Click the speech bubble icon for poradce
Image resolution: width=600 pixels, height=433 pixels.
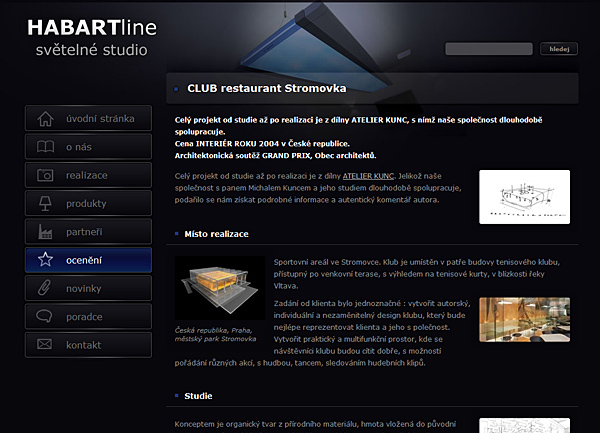[44, 316]
